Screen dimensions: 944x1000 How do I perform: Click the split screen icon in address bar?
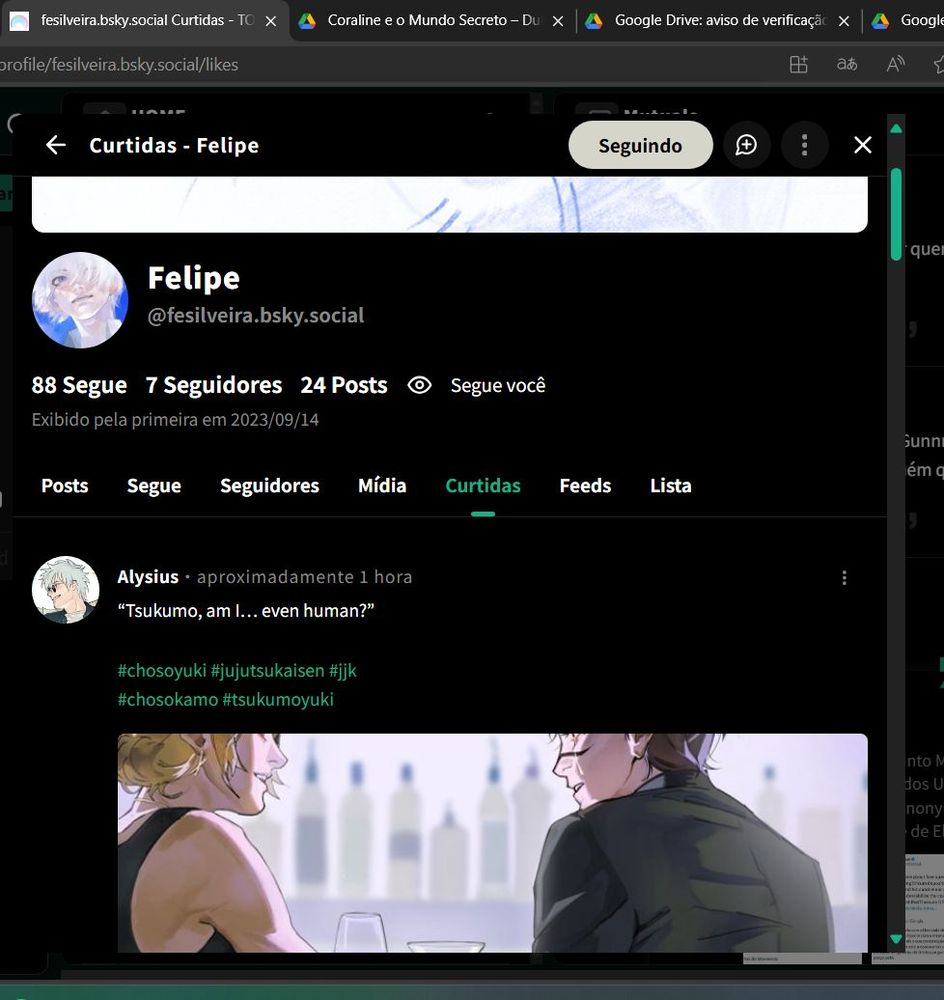point(799,64)
